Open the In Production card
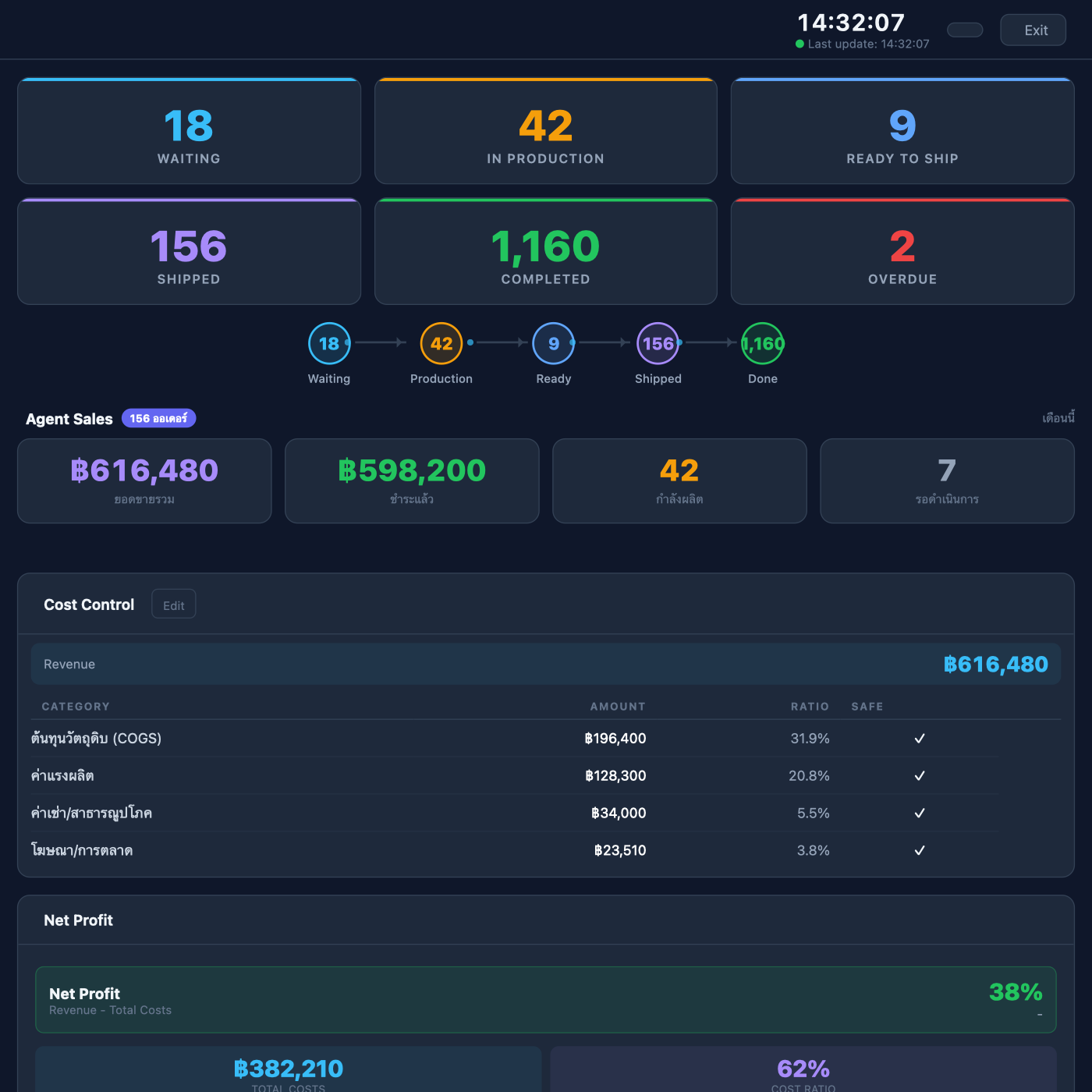 [x=546, y=131]
